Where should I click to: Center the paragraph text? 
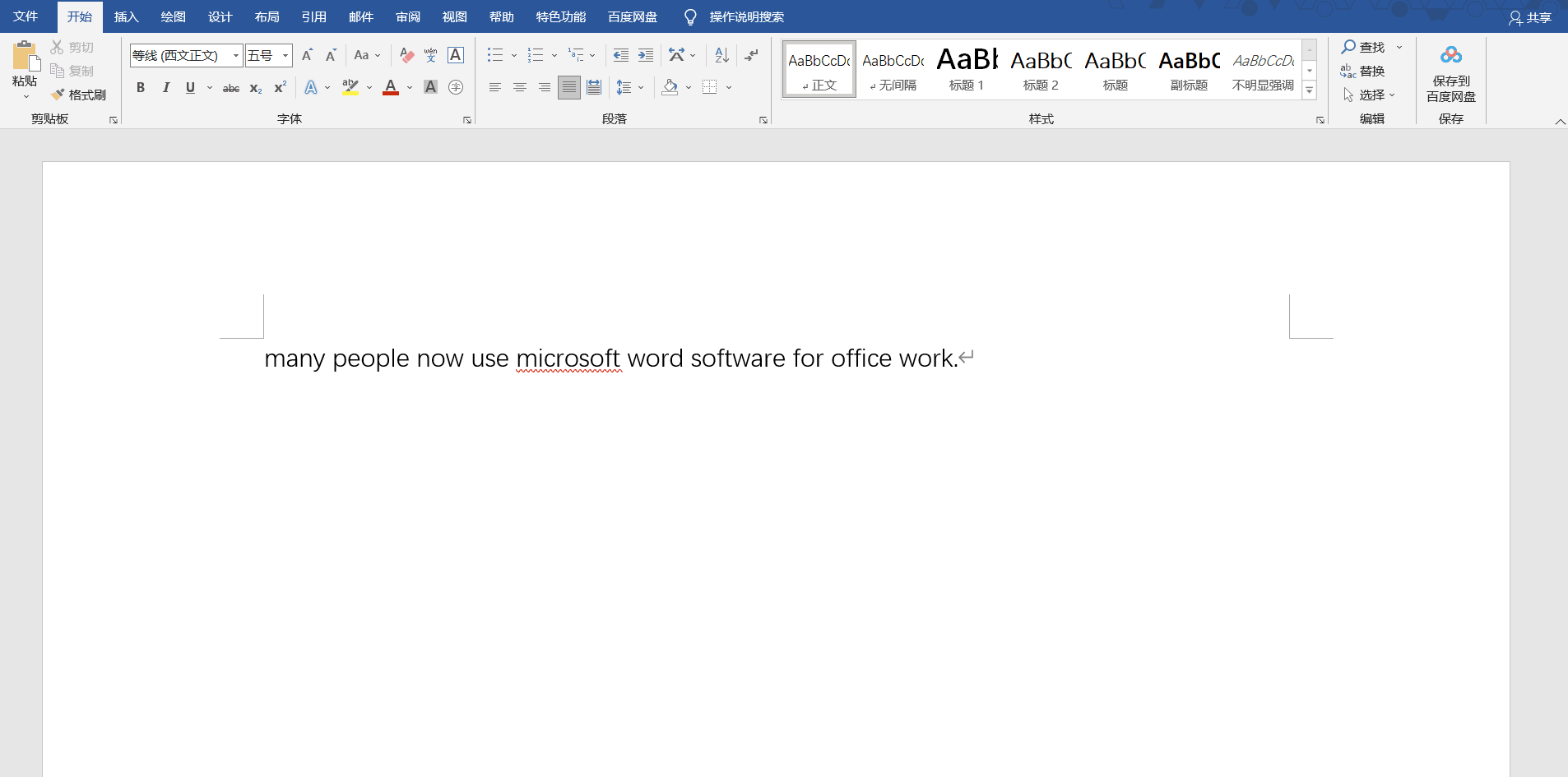(519, 87)
